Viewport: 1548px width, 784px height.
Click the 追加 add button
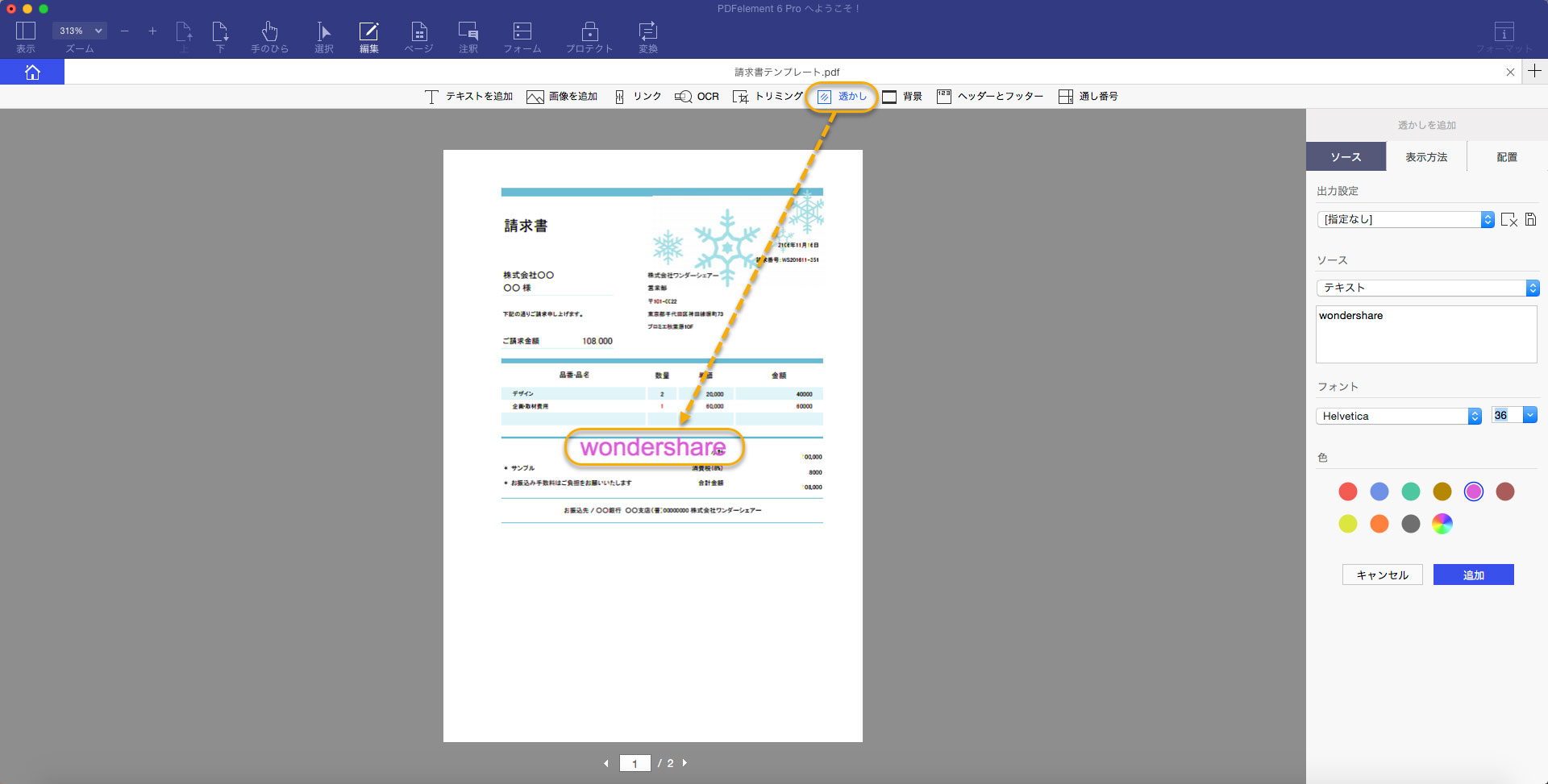[x=1474, y=575]
